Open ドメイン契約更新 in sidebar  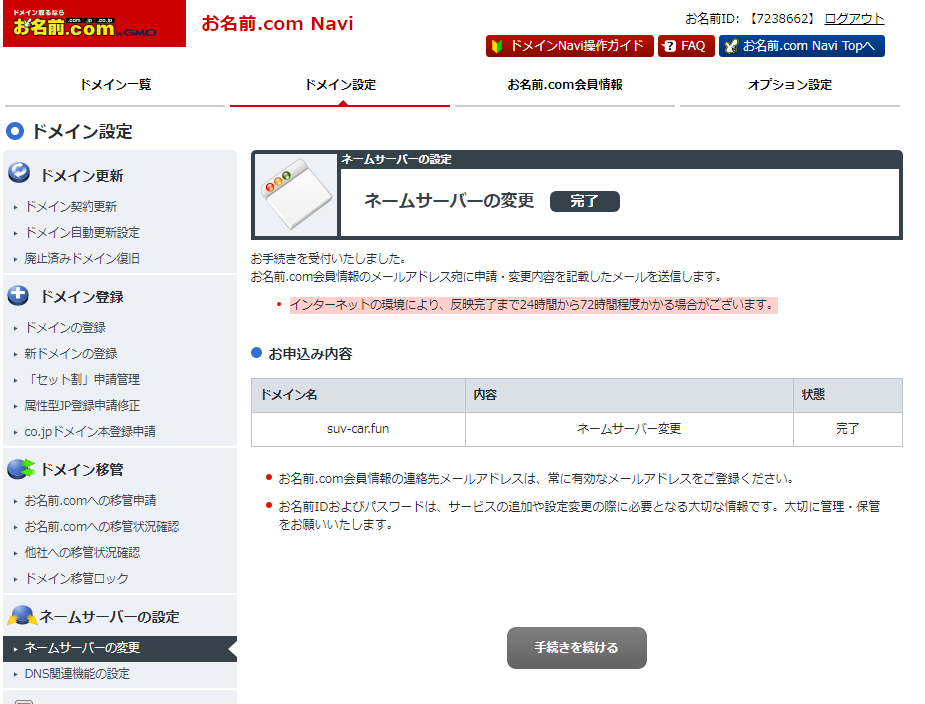click(70, 207)
